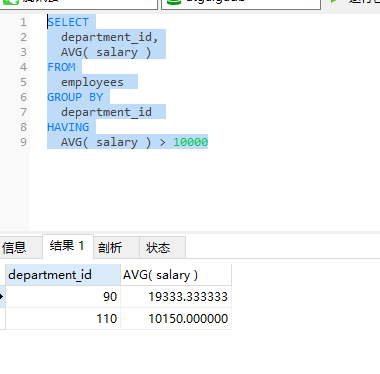Click the AVG( salary ) column header

coord(176,275)
